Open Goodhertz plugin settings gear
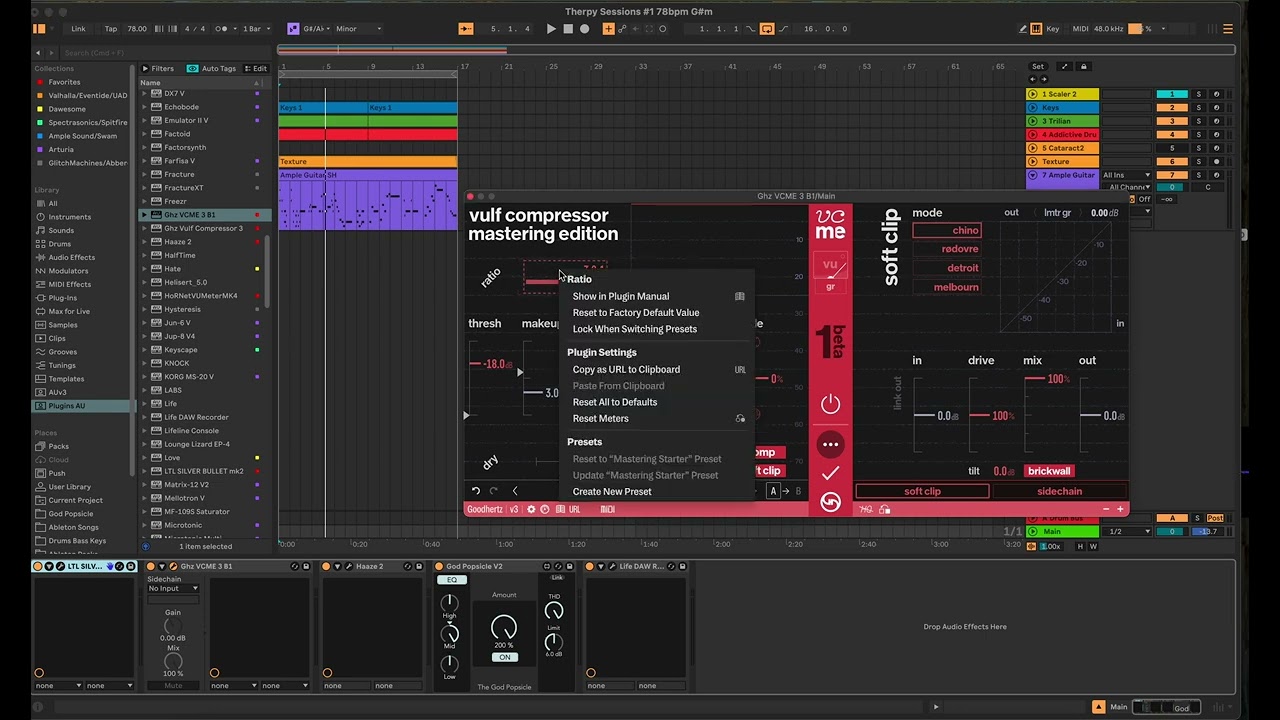1280x720 pixels. pos(531,509)
